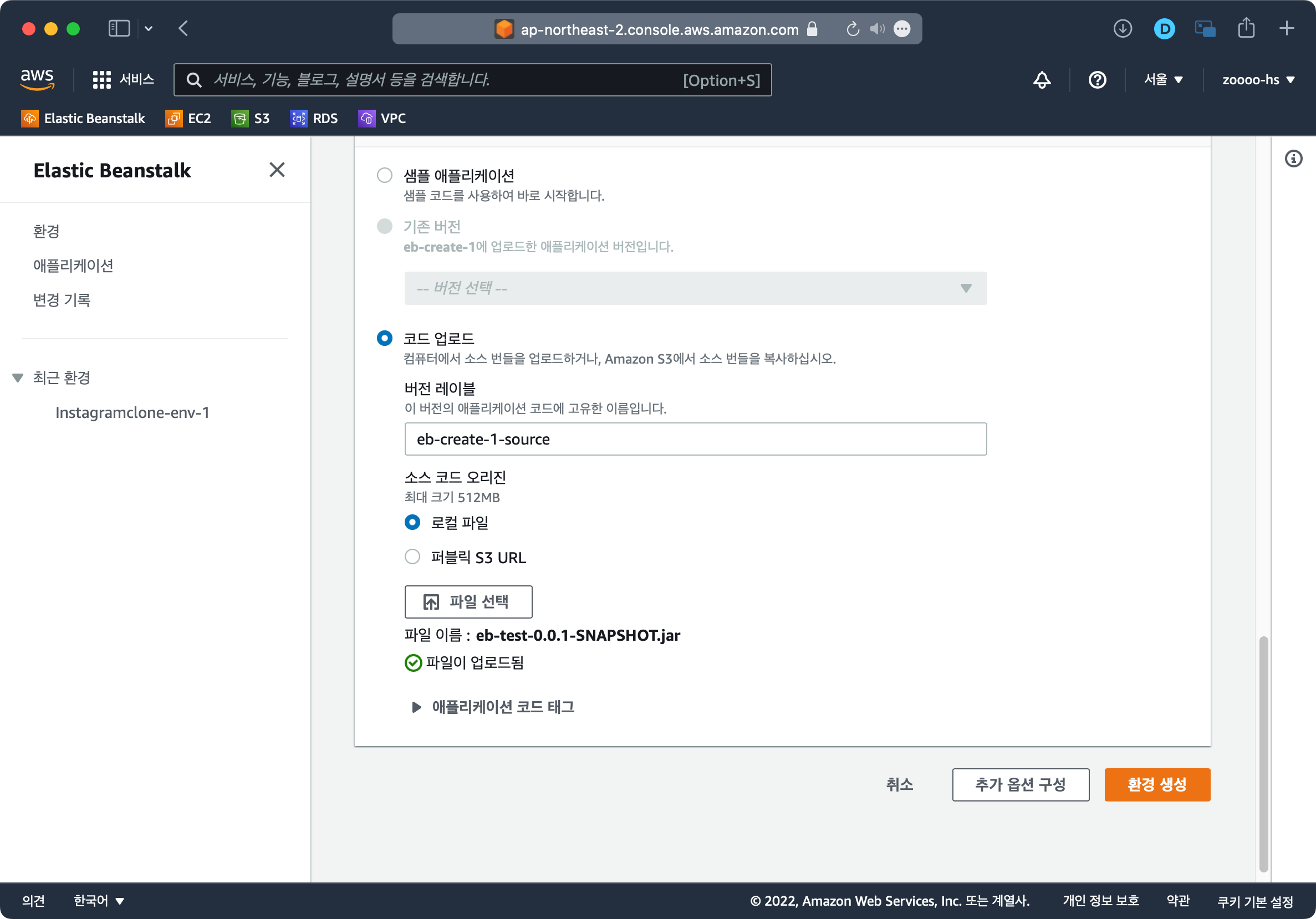Open the RDS favorite shortcut
The width and height of the screenshot is (1316, 919).
(314, 119)
